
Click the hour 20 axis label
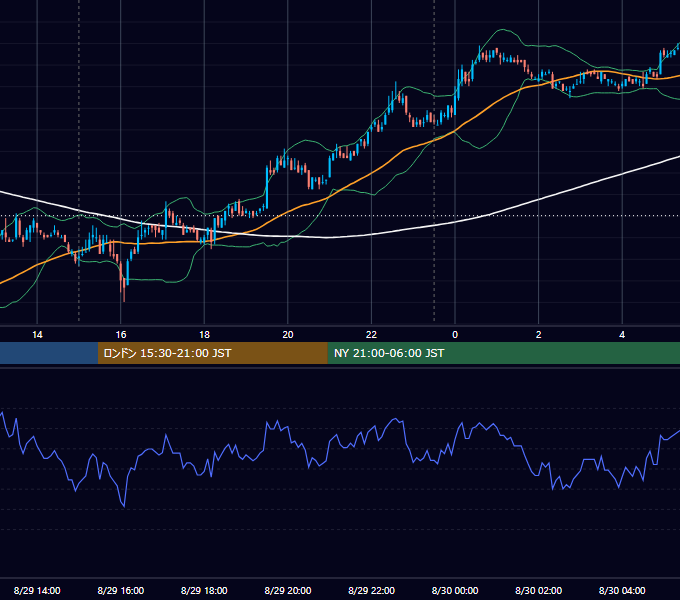(288, 335)
